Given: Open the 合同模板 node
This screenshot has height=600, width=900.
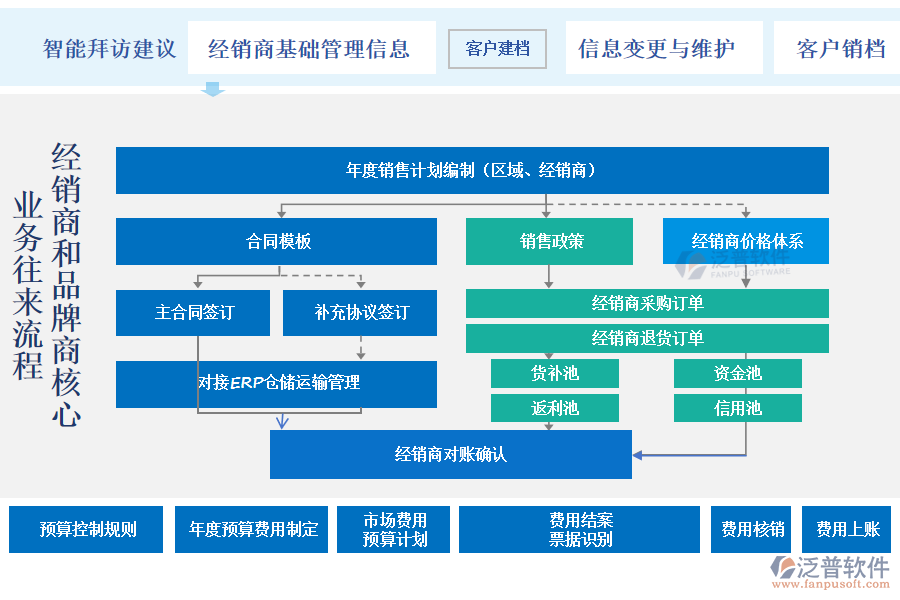Looking at the screenshot, I should click(x=277, y=241).
